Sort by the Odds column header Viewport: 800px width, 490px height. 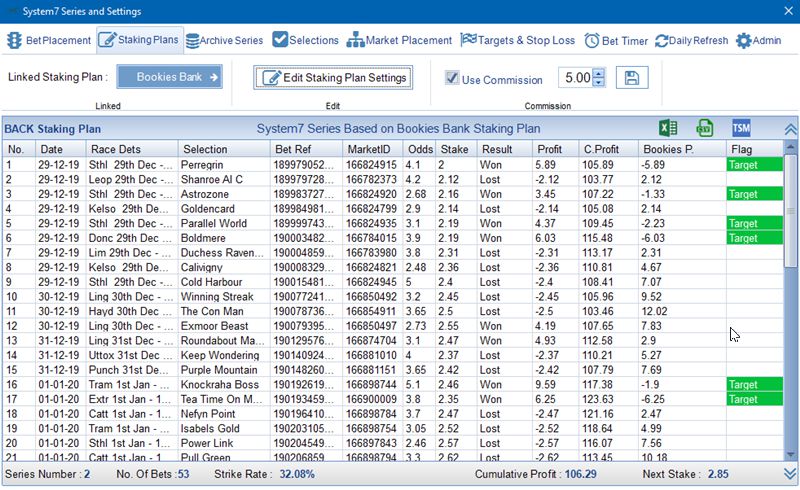pyautogui.click(x=419, y=149)
